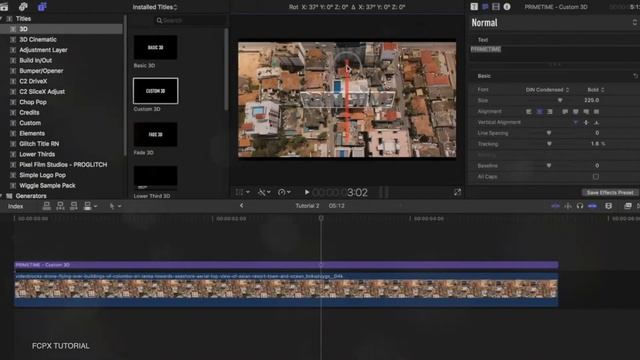Select justify-right alignment icon
The image size is (640, 360).
(586, 111)
